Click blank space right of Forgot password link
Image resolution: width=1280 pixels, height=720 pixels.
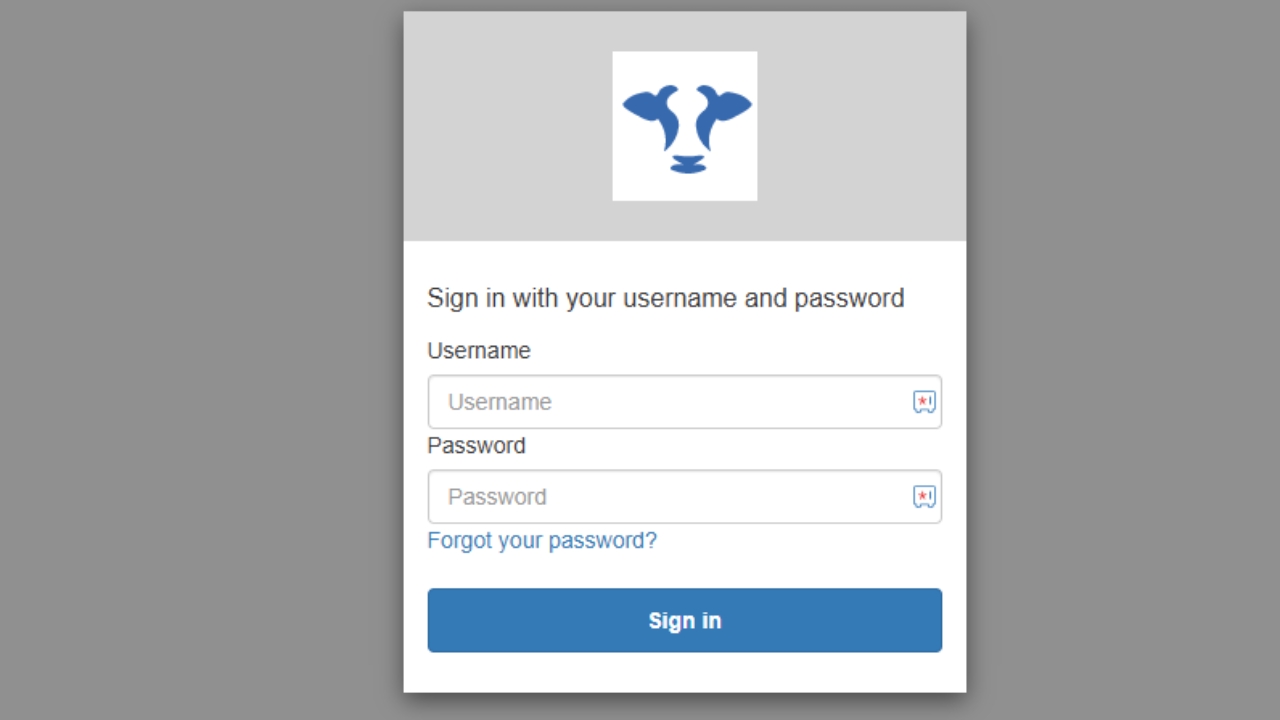tap(800, 541)
